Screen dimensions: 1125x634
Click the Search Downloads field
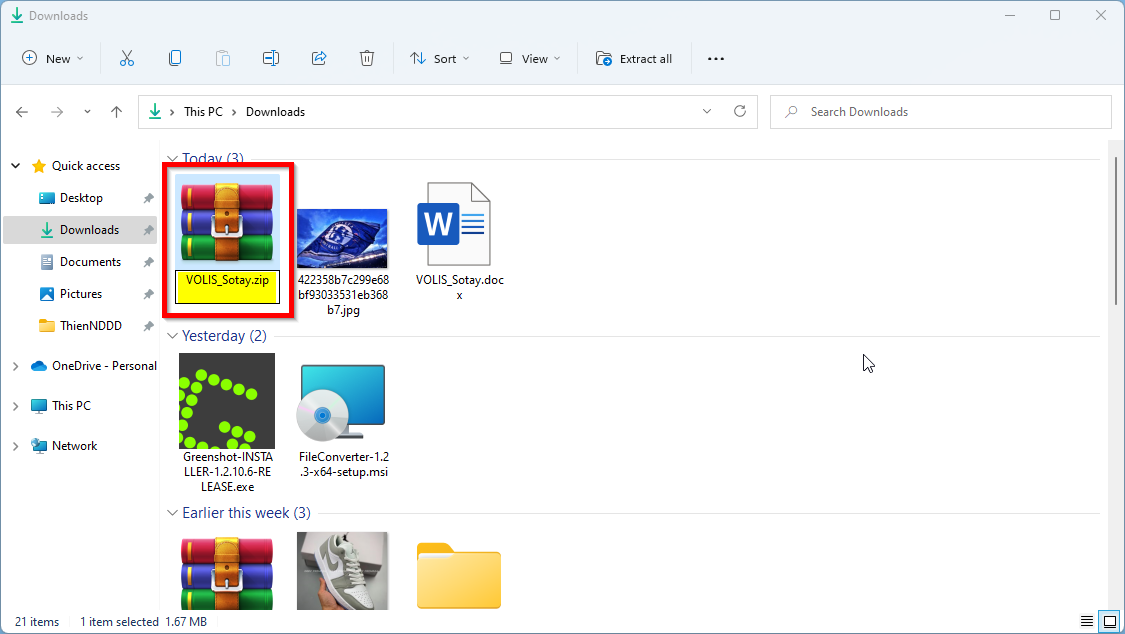pyautogui.click(x=941, y=112)
